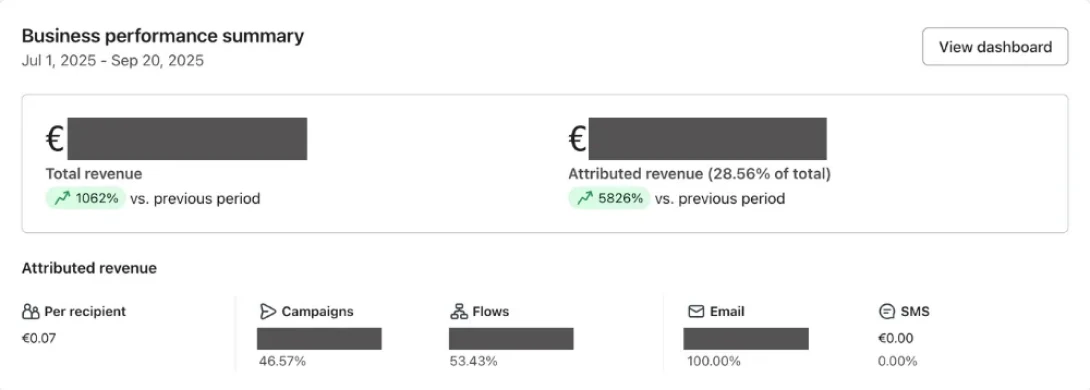Click the Attributed revenue section label
The image size is (1090, 390).
tap(89, 268)
